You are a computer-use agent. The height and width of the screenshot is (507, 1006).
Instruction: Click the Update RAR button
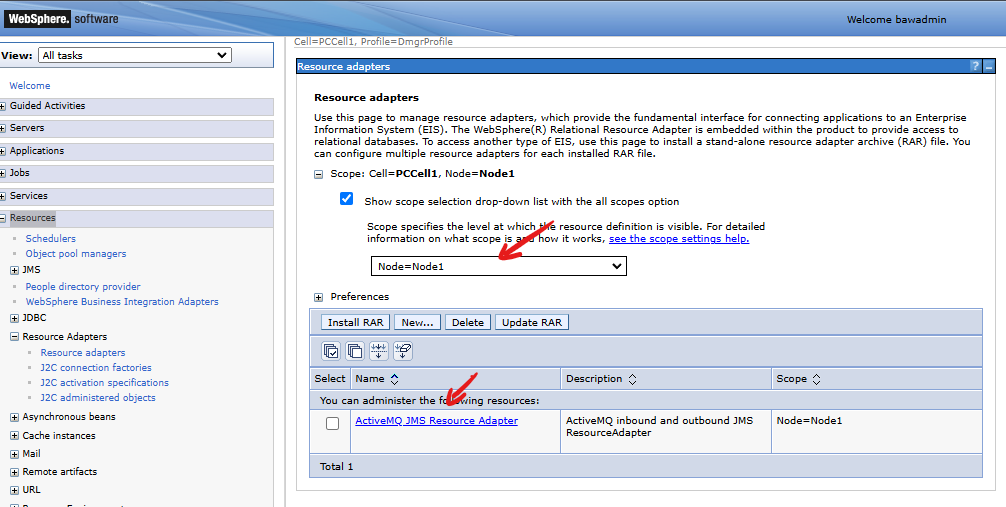pyautogui.click(x=532, y=322)
